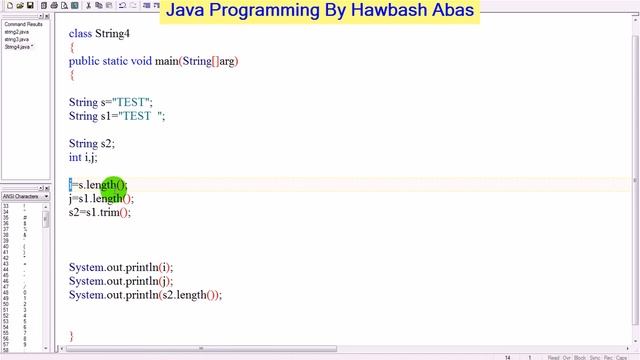Viewport: 640px width, 360px height.
Task: Click the Paste toolbar icon
Action: 109,5
